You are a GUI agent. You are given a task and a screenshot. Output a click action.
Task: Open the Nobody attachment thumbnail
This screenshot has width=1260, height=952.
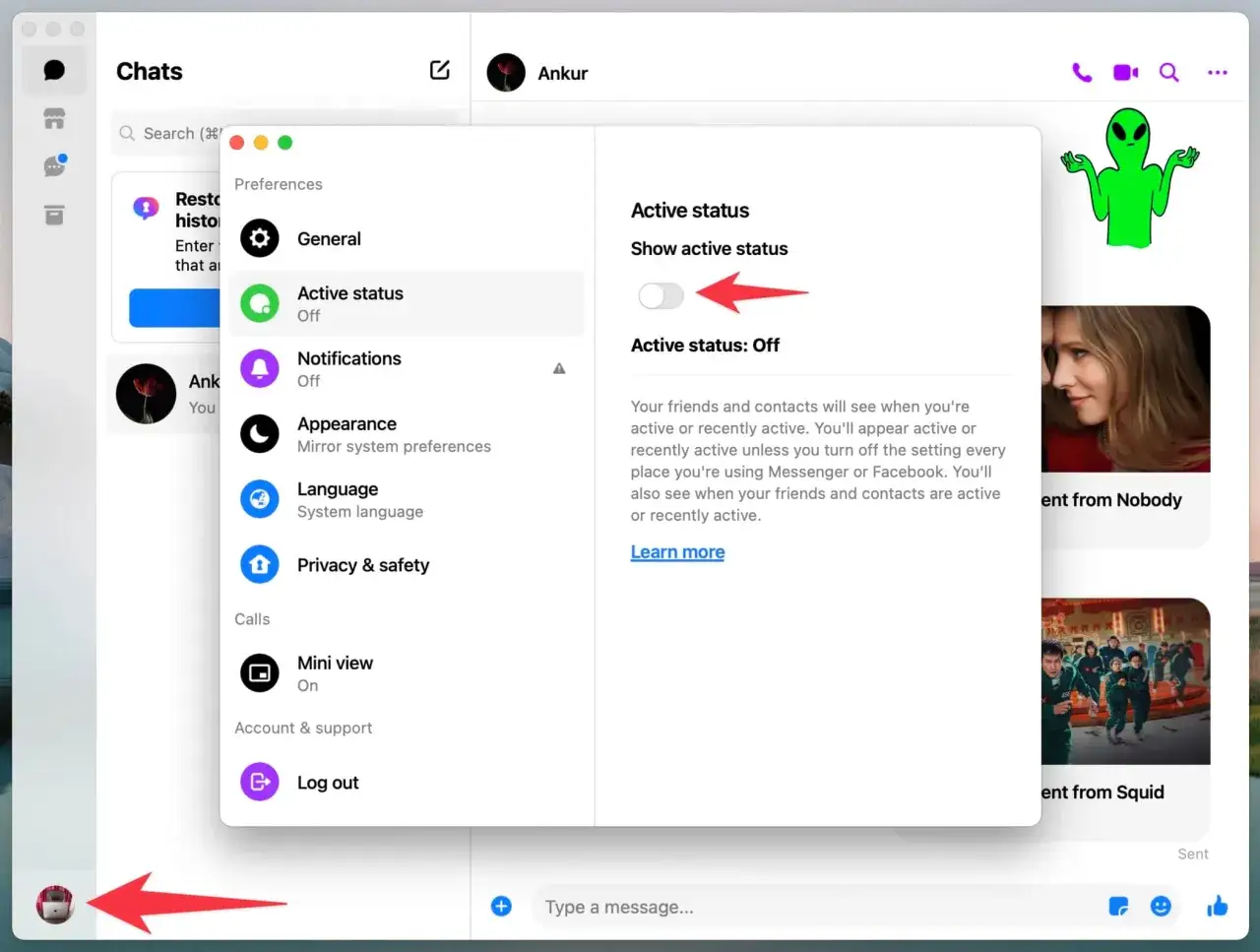coord(1125,389)
